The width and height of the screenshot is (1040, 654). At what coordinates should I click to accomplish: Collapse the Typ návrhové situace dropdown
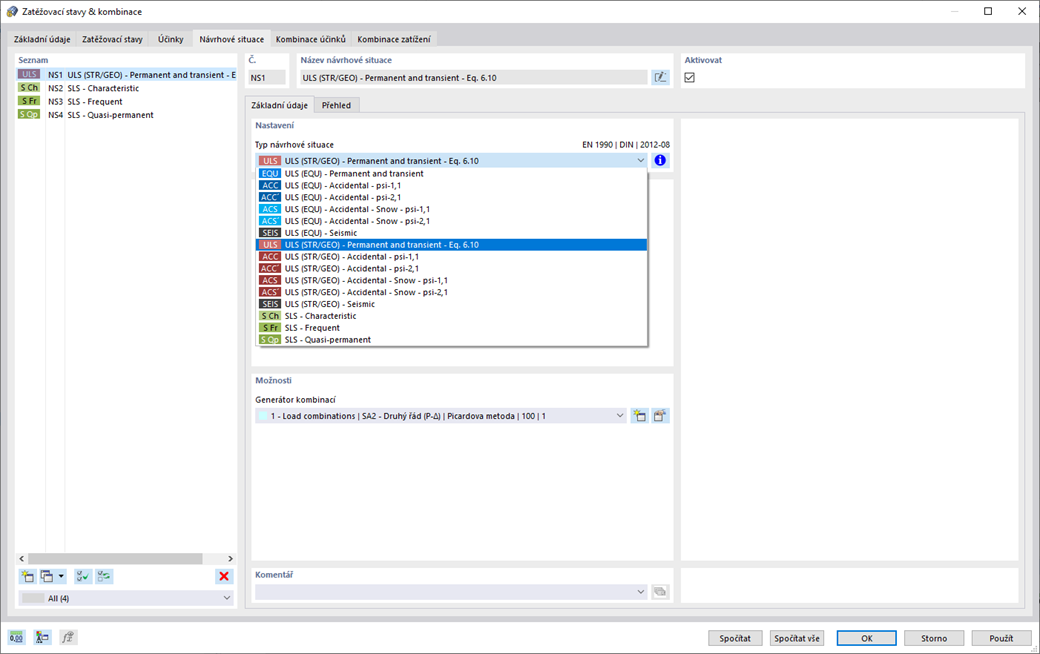coord(641,161)
